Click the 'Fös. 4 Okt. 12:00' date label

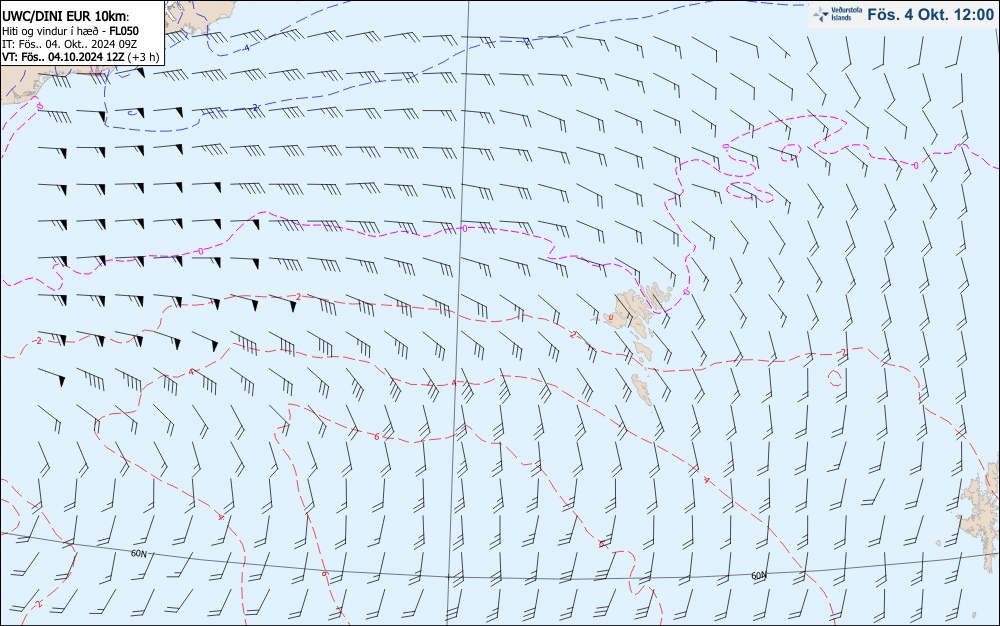click(930, 15)
